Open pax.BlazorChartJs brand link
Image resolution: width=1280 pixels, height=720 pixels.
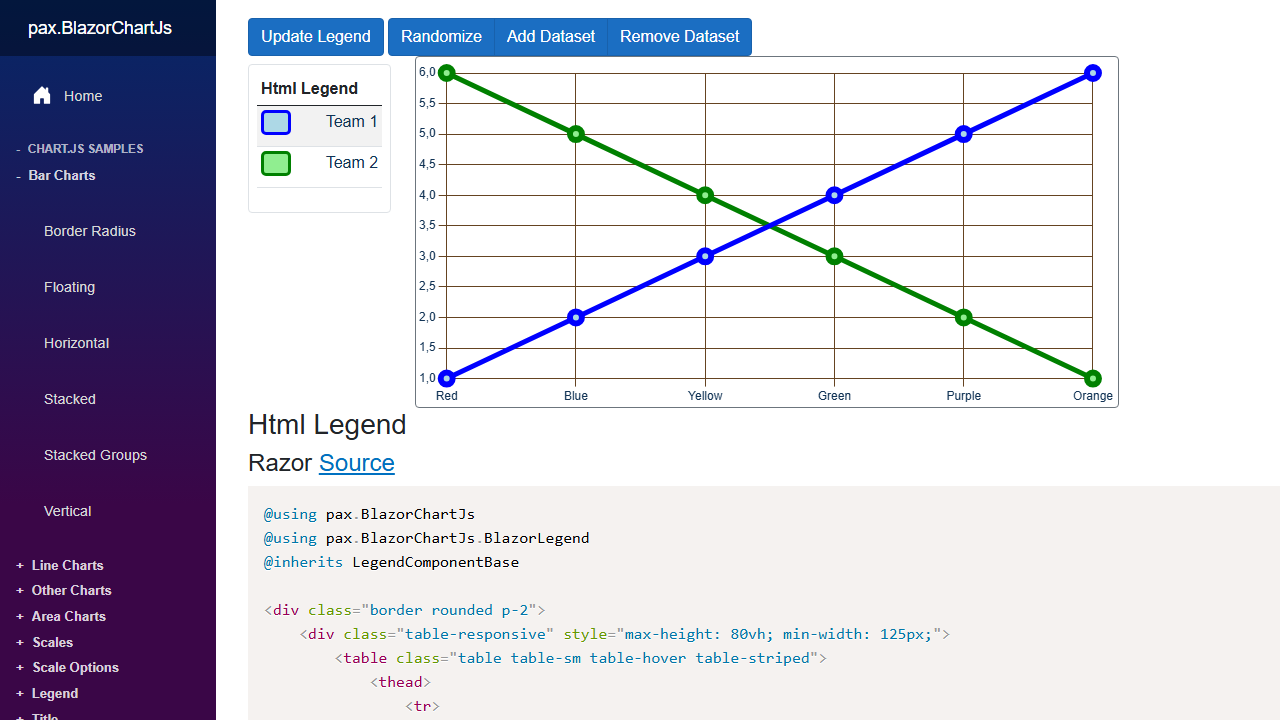coord(100,28)
